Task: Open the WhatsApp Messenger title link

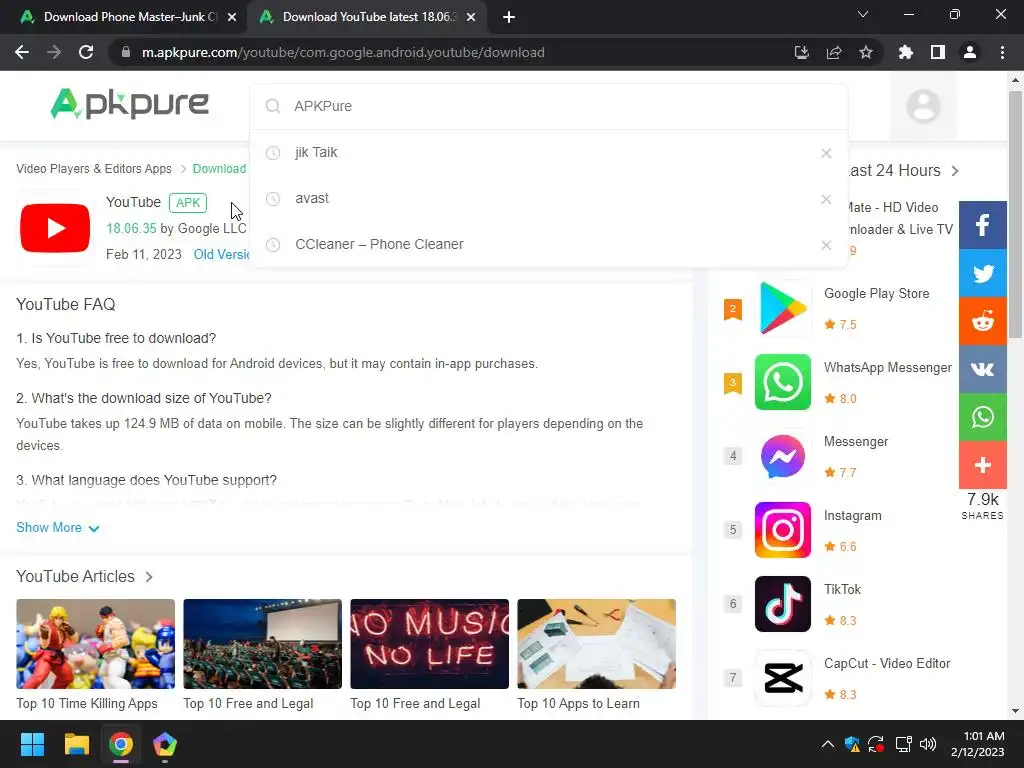Action: click(x=888, y=367)
